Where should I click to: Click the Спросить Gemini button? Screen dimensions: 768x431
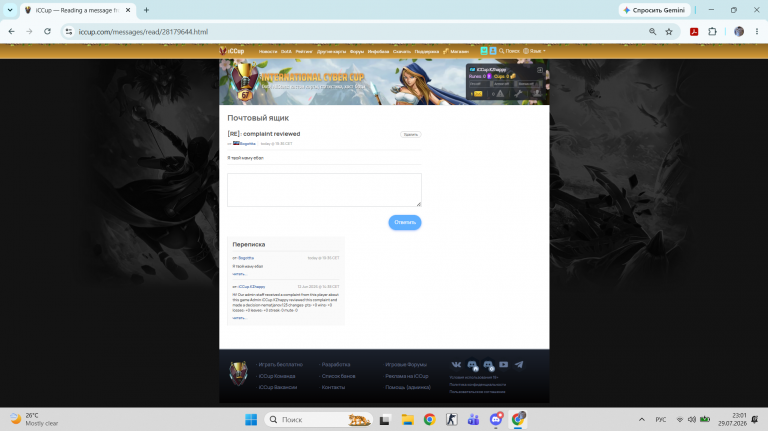click(654, 10)
